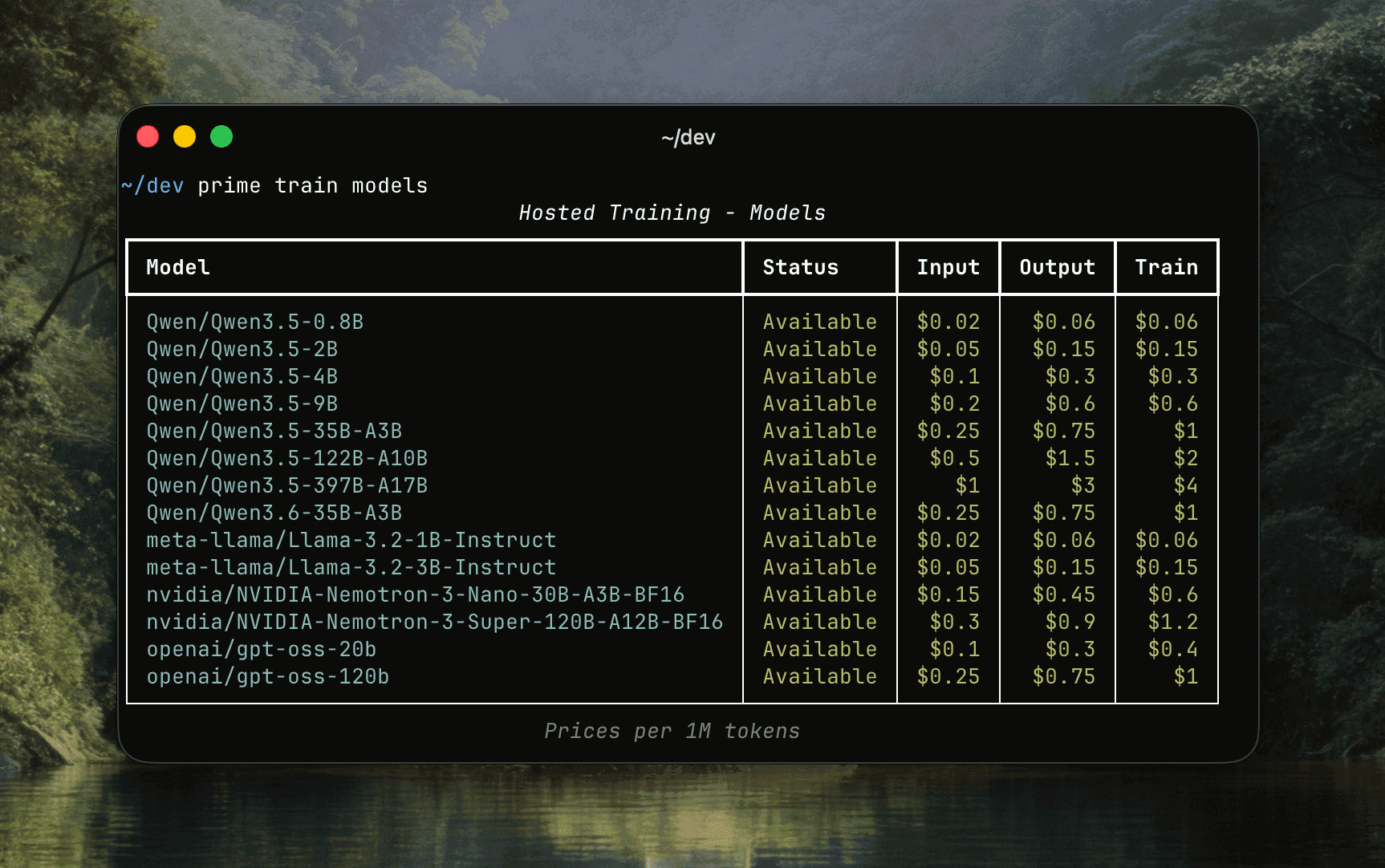Click the Available status for gpt-oss-120b
Image resolution: width=1385 pixels, height=868 pixels.
(820, 677)
